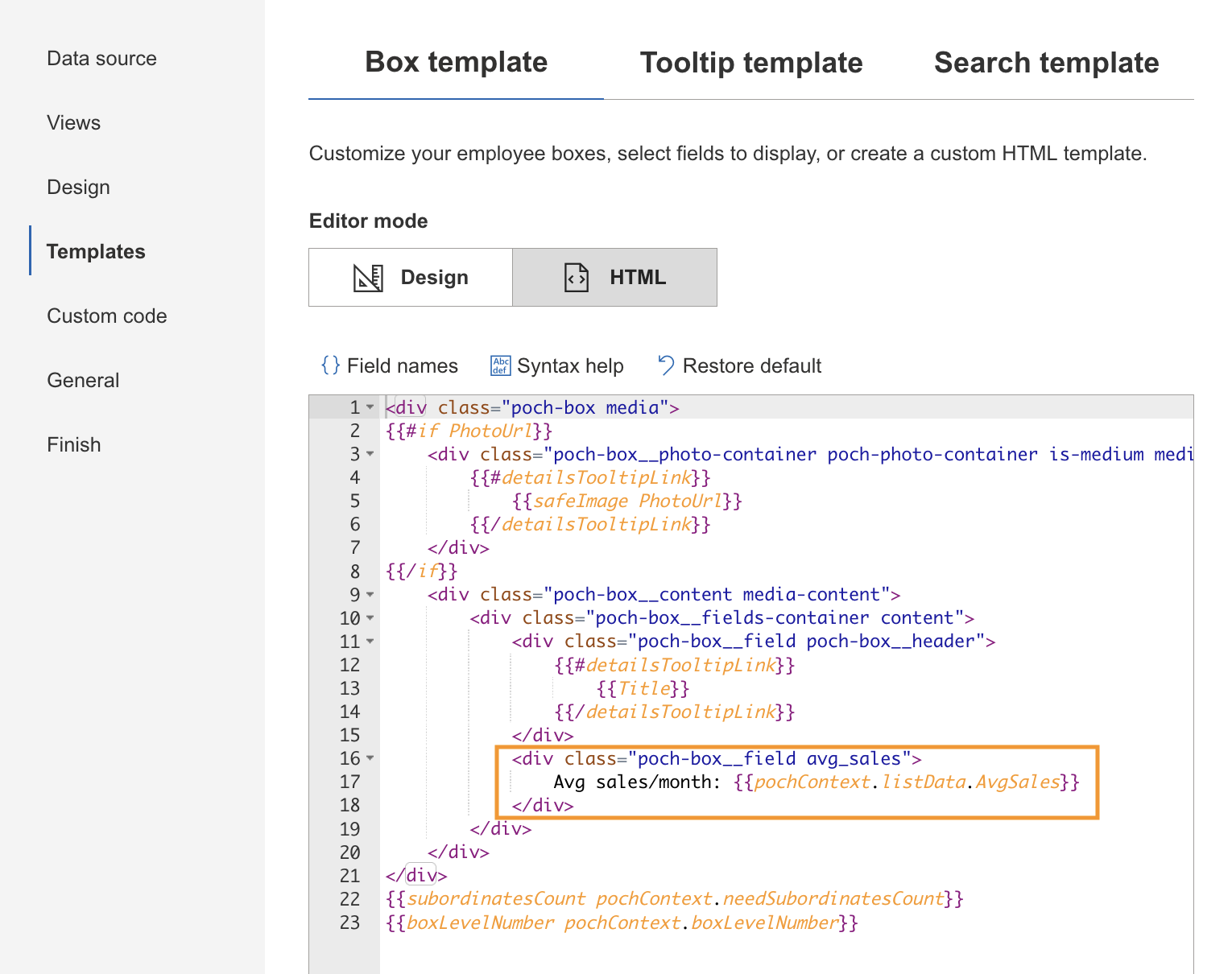Click the Field names curly braces icon

[330, 365]
